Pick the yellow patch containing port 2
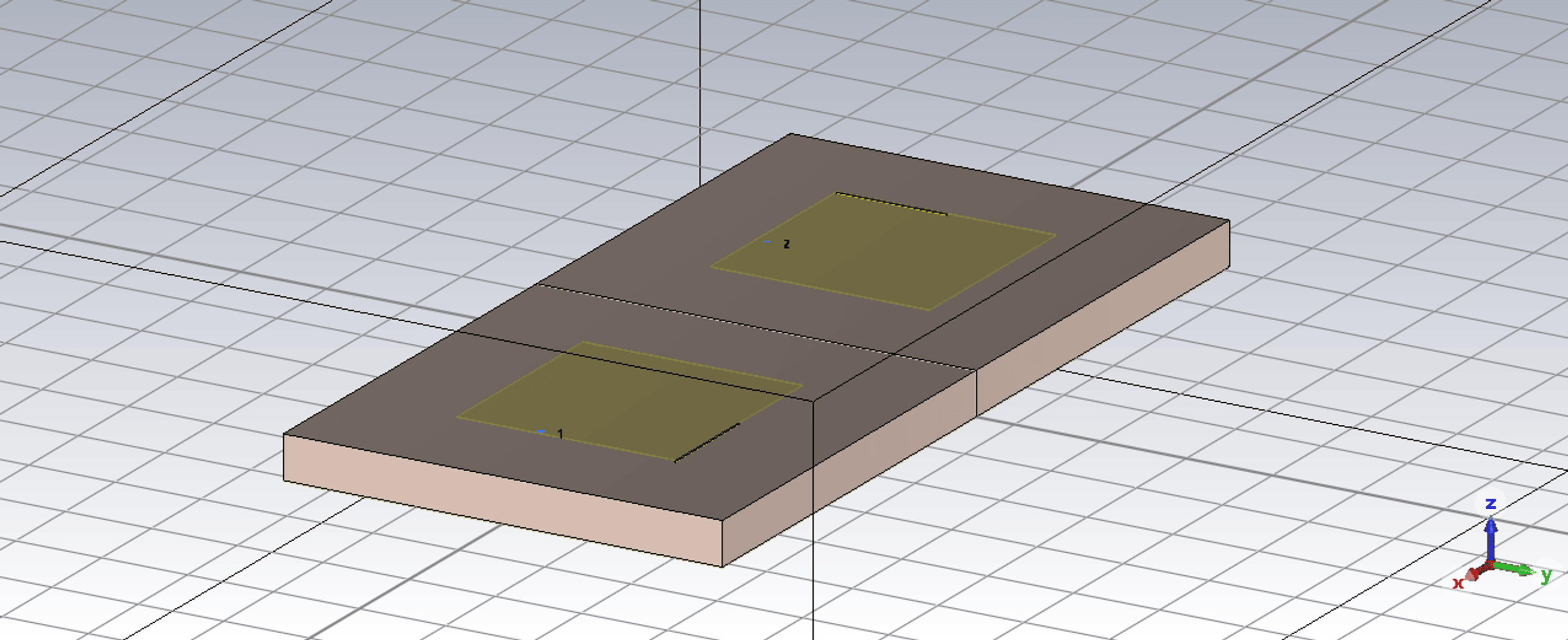1568x640 pixels. click(x=883, y=252)
